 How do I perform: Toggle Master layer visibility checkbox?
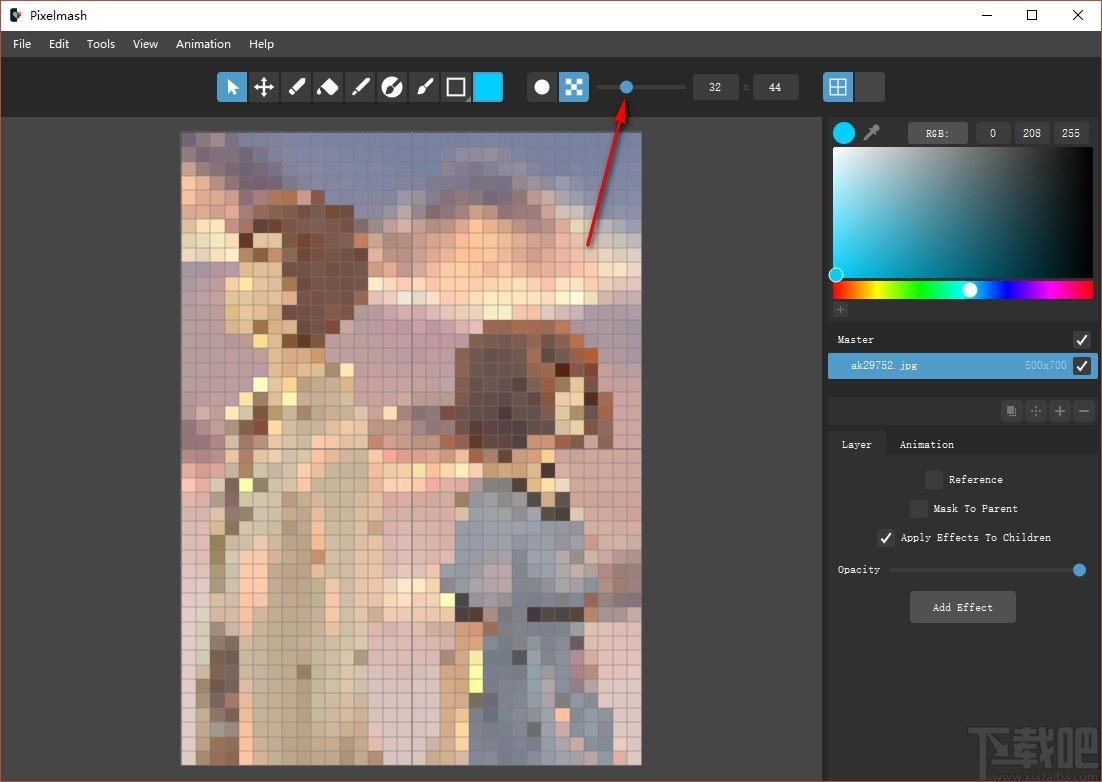point(1082,340)
